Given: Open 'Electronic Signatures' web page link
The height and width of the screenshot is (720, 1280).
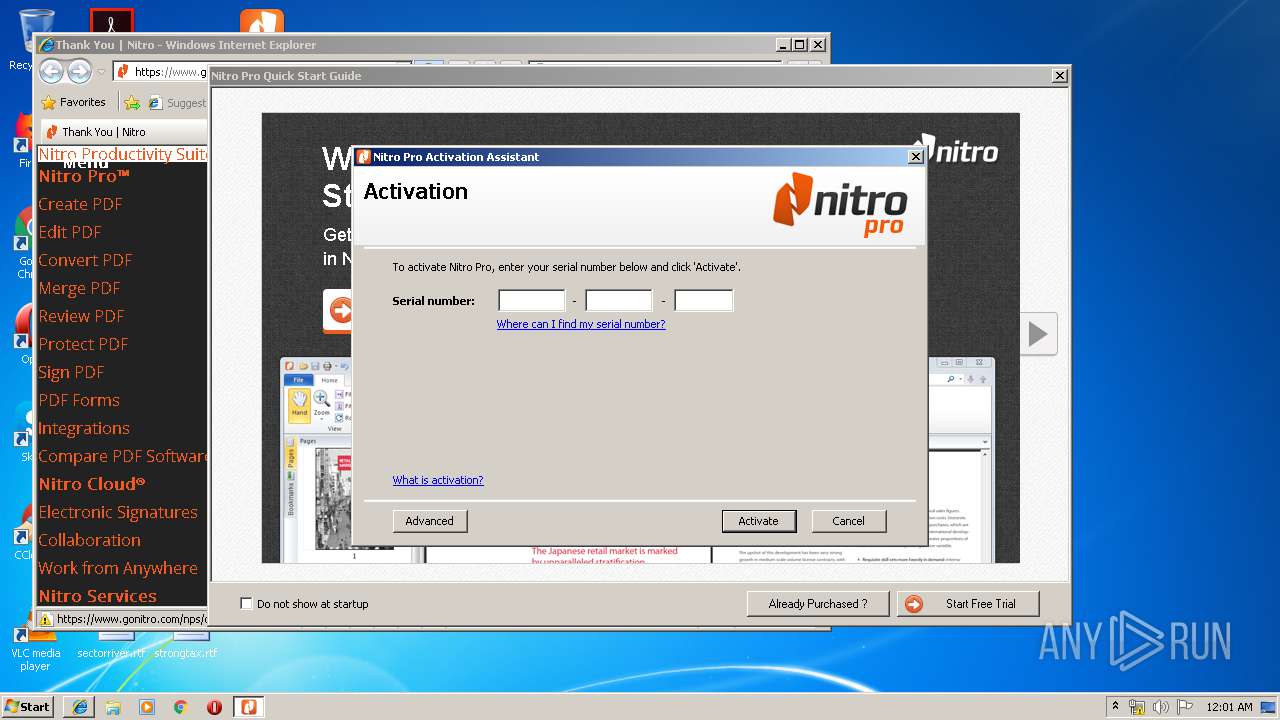Looking at the screenshot, I should pos(118,512).
